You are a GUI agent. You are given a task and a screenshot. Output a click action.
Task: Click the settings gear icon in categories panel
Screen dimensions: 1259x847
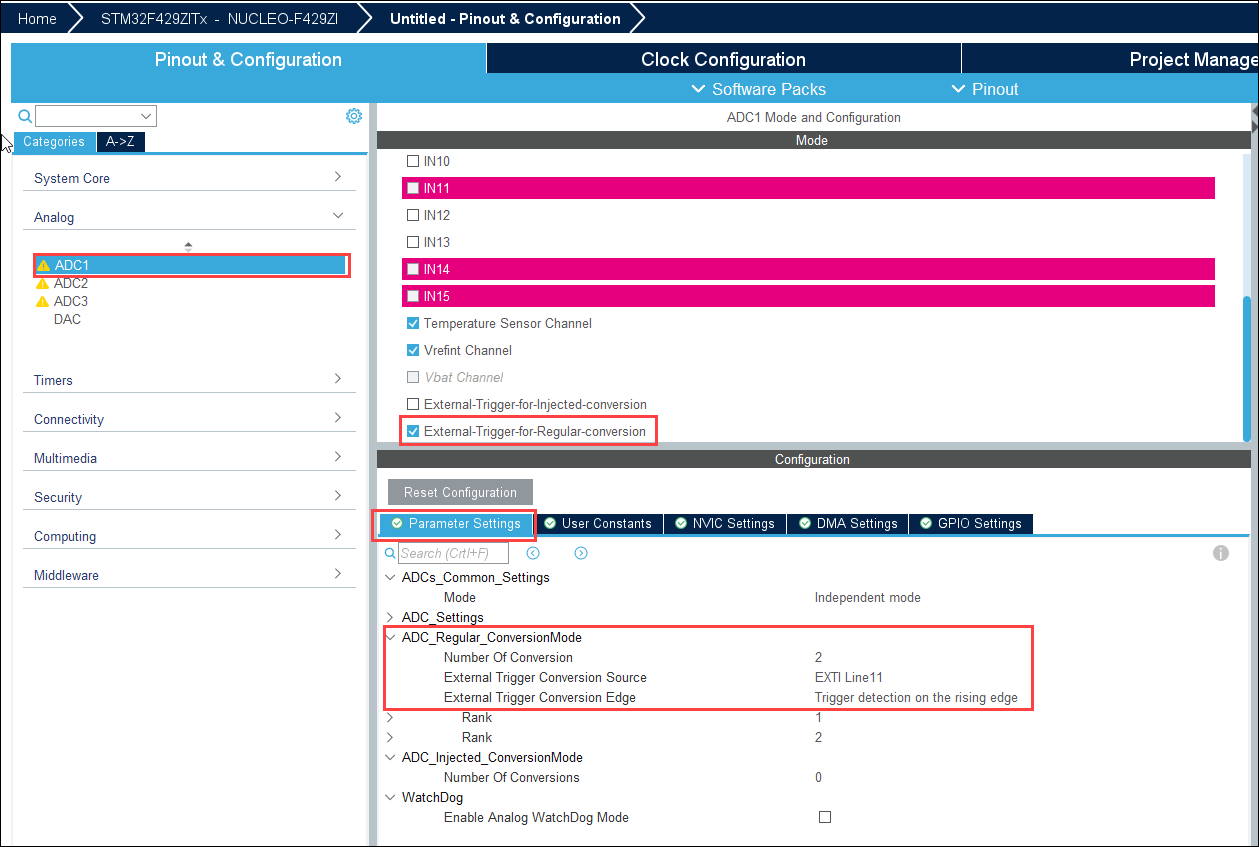click(353, 116)
